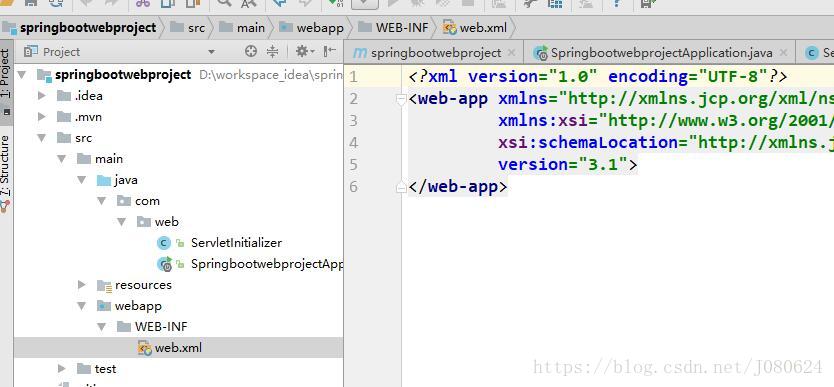The height and width of the screenshot is (387, 834).
Task: Collapse the WEB-INF folder in tree
Action: click(102, 327)
